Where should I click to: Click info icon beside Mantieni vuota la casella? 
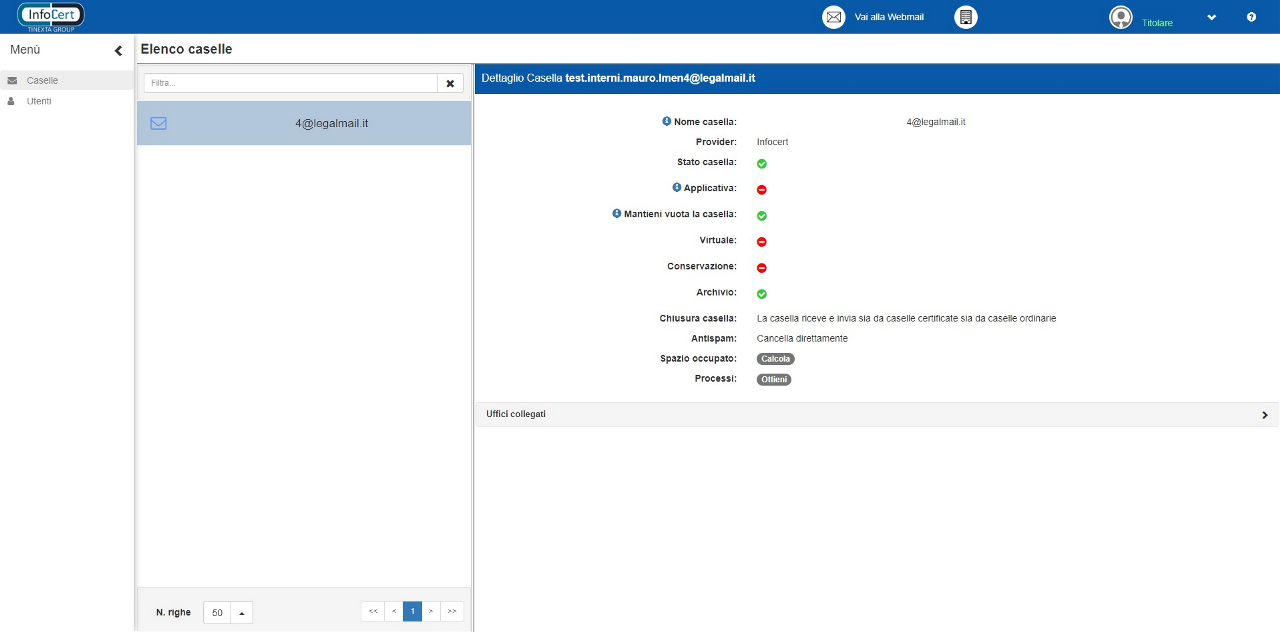(617, 213)
